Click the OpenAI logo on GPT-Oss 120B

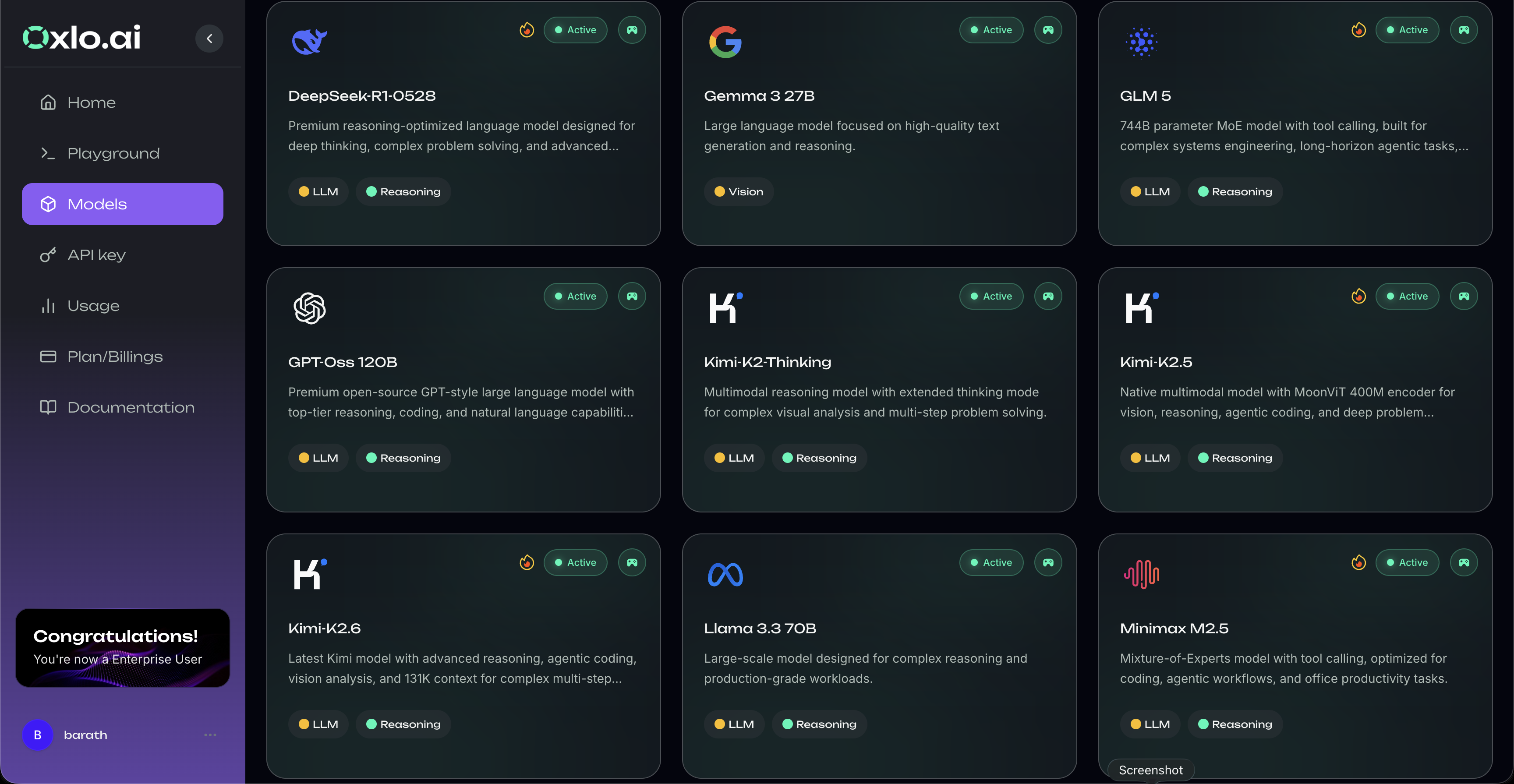pyautogui.click(x=310, y=308)
